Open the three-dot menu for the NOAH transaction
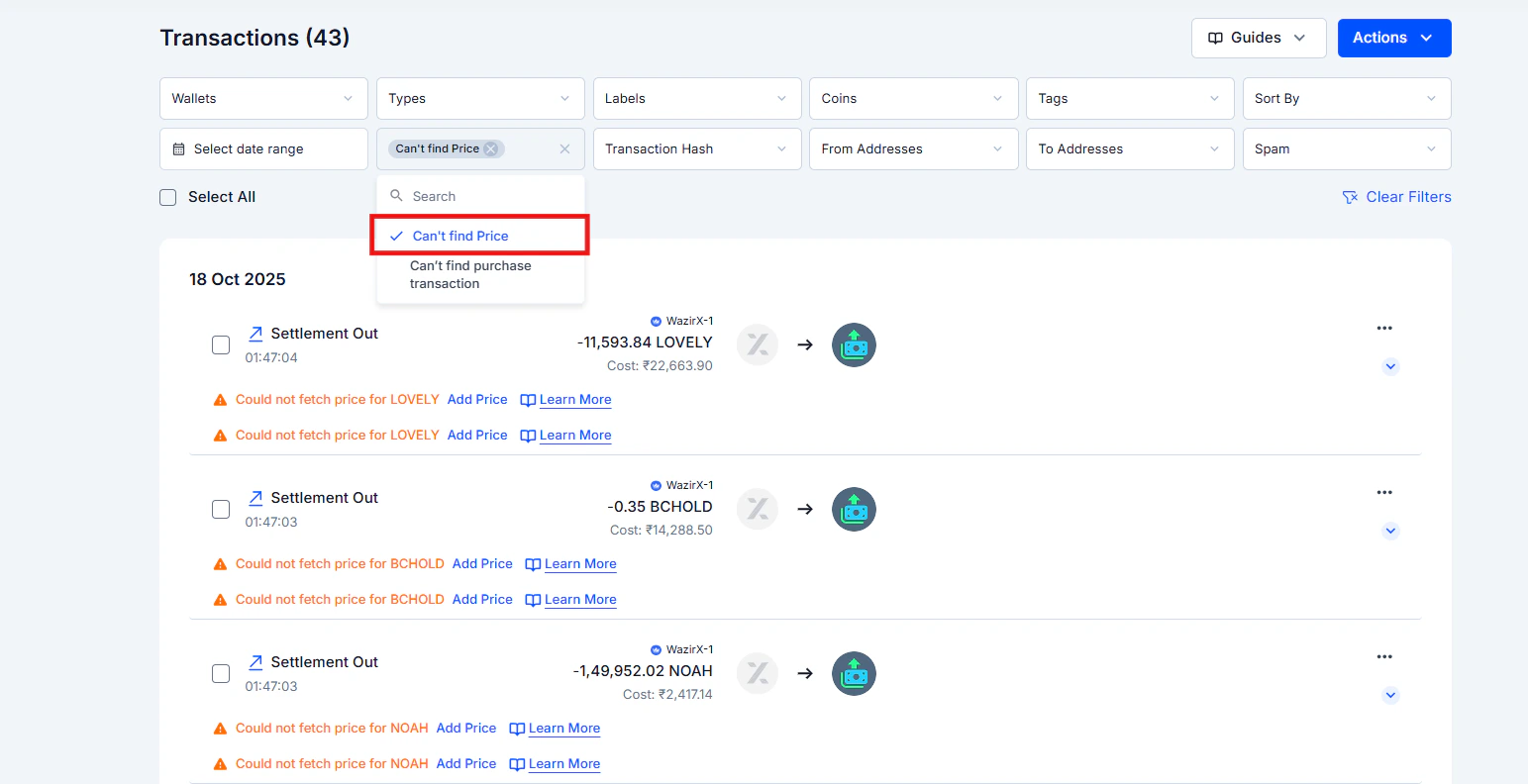The height and width of the screenshot is (784, 1528). [1384, 656]
